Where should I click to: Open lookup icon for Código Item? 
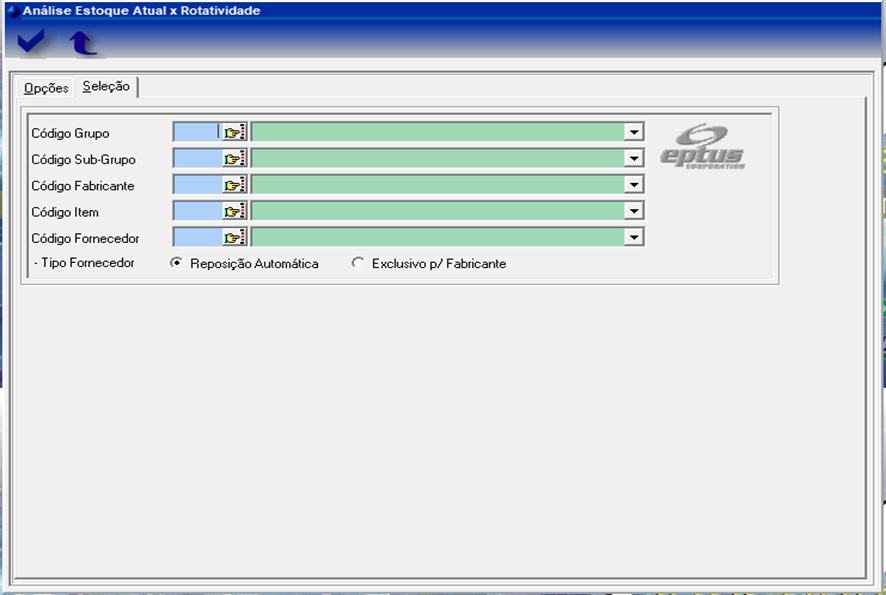click(x=234, y=211)
